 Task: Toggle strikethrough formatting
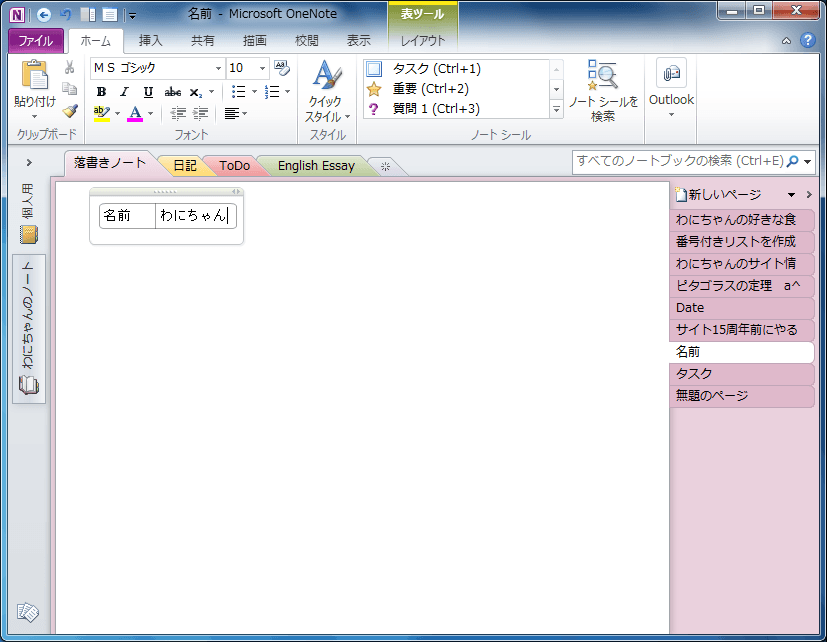click(x=172, y=92)
